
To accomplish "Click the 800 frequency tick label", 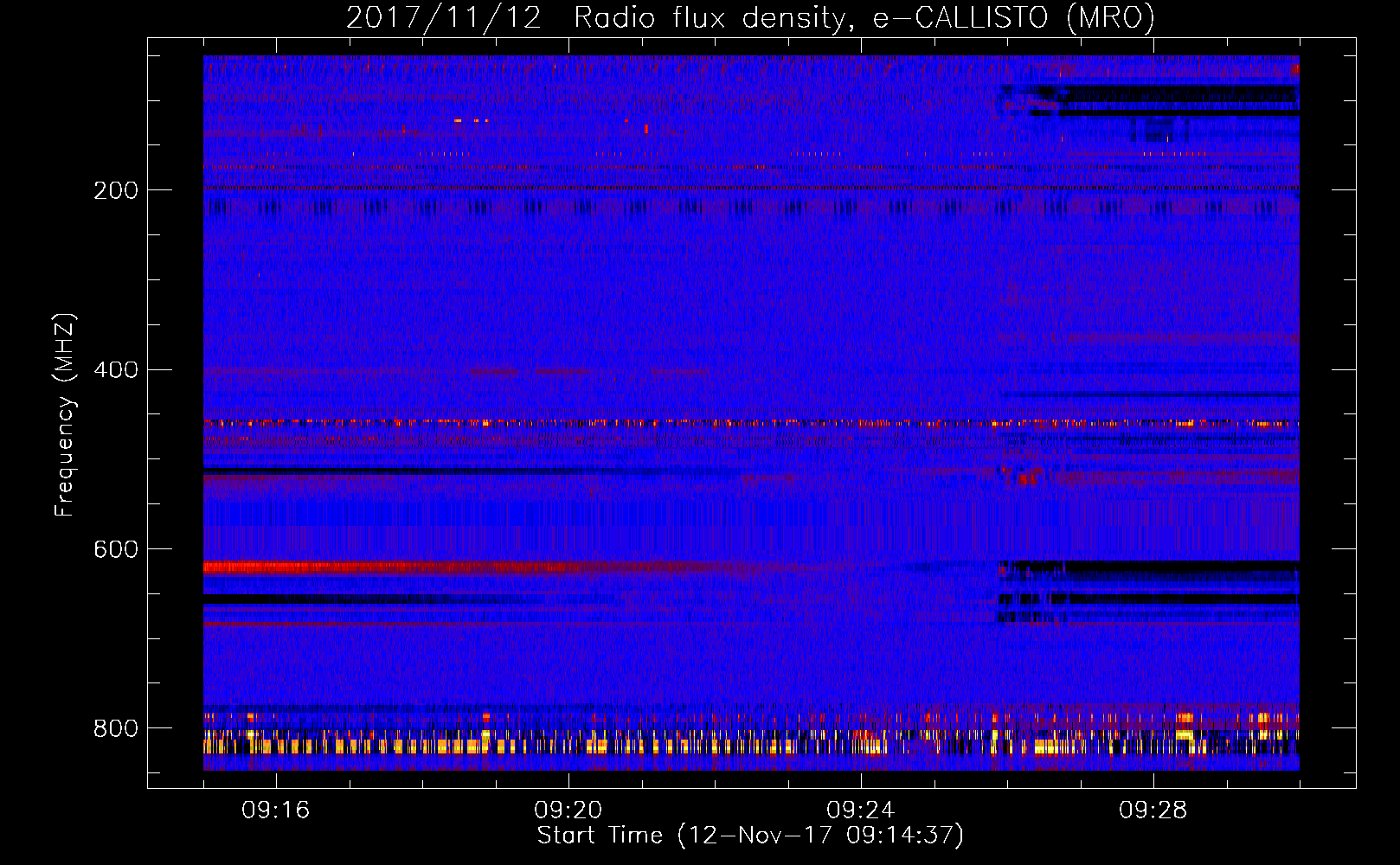I will (116, 729).
